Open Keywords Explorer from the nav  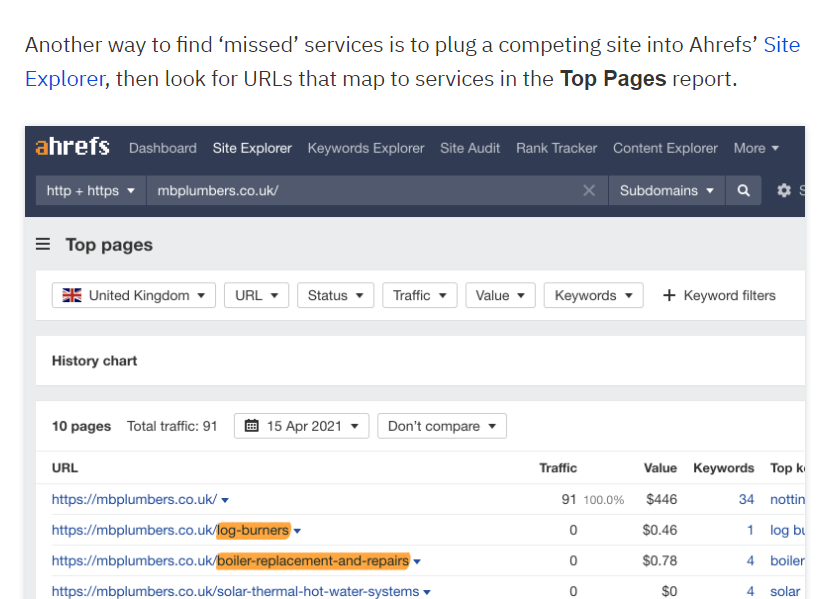[x=366, y=148]
